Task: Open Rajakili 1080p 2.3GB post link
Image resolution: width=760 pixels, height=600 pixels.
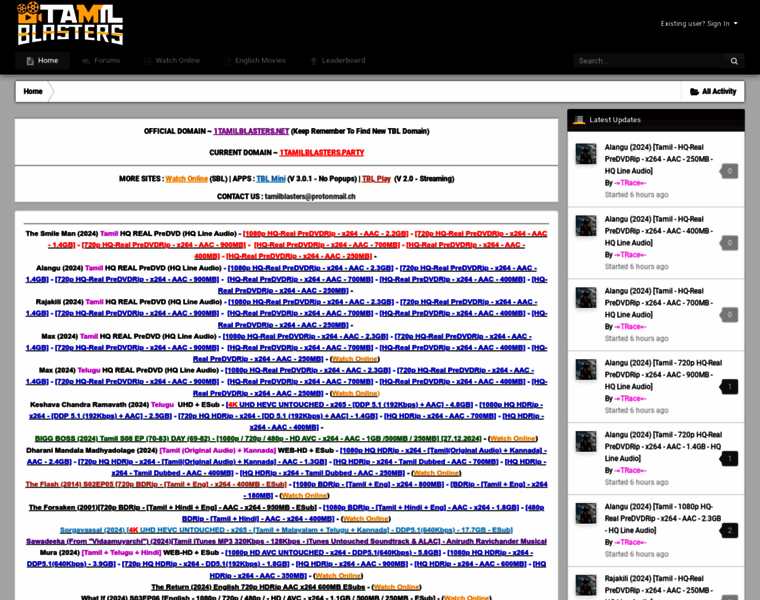Action: 311,302
